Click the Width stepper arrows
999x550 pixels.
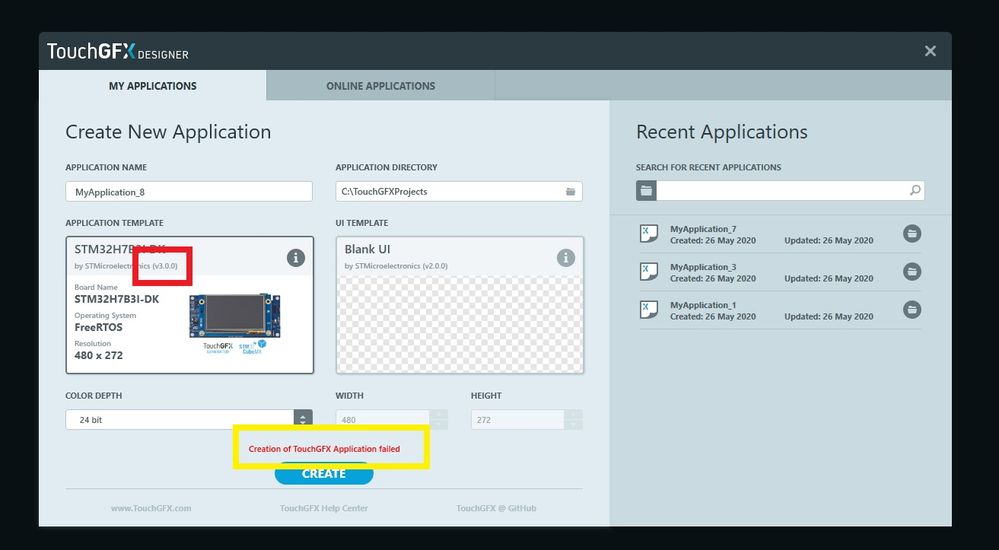click(439, 419)
